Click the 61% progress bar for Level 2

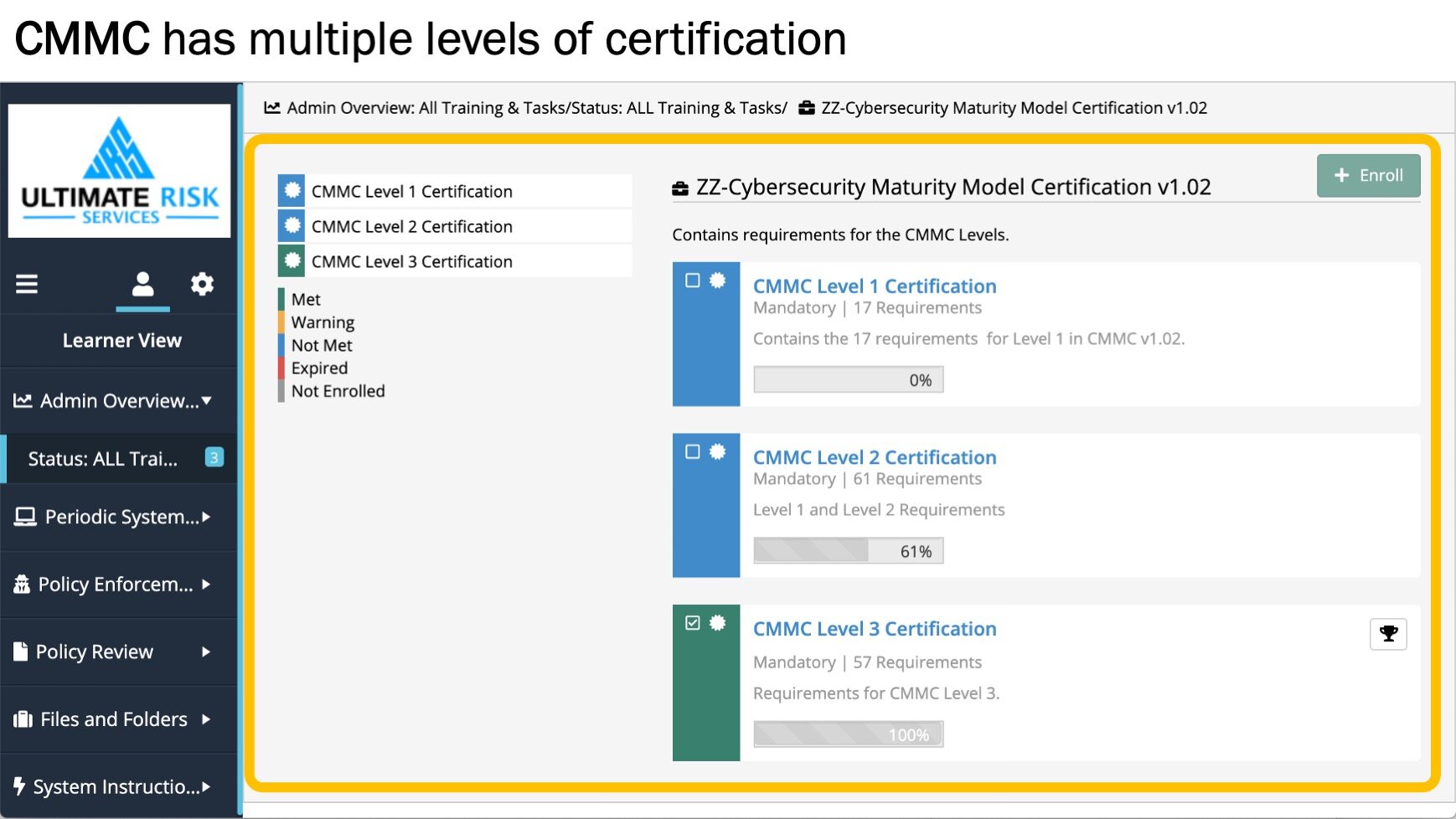pyautogui.click(x=849, y=551)
